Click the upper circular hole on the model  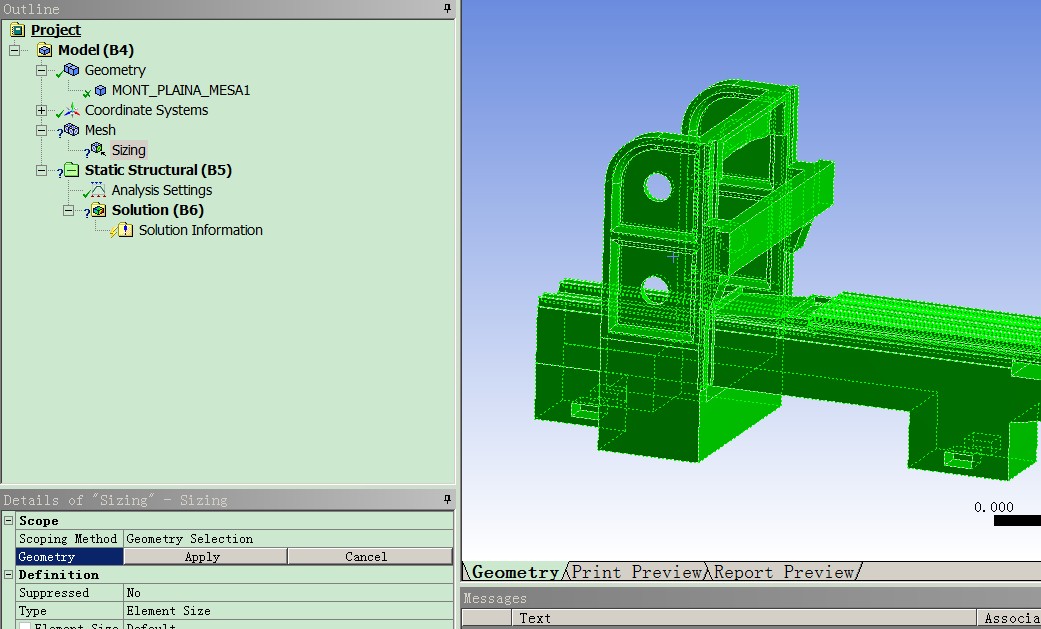coord(657,187)
